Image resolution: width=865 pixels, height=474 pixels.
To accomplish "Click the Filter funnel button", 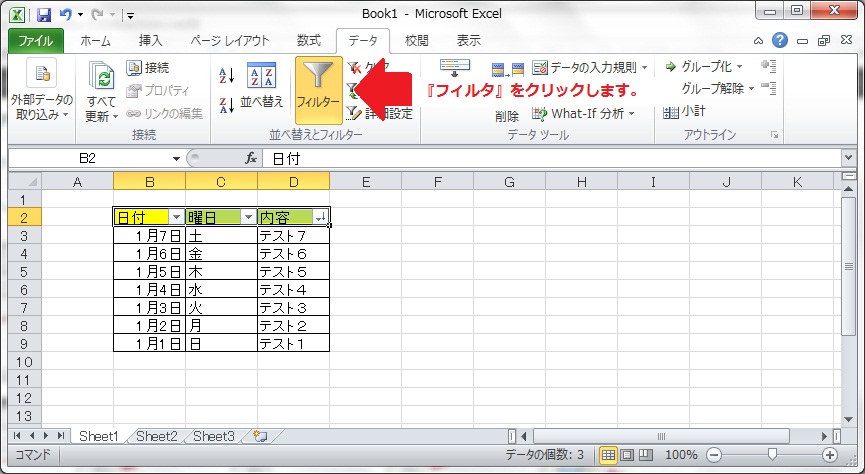I will pos(318,90).
